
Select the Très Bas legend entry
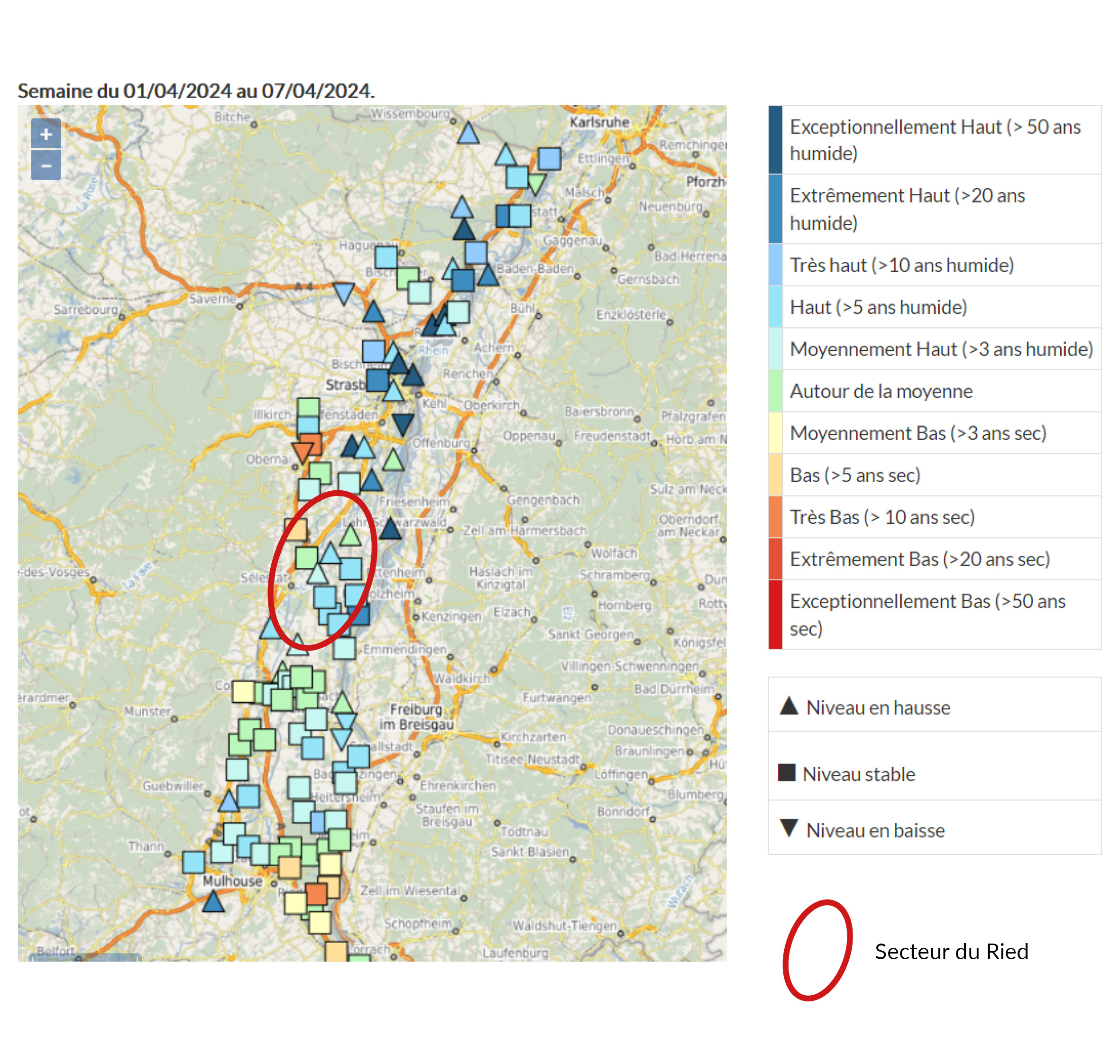(x=882, y=517)
